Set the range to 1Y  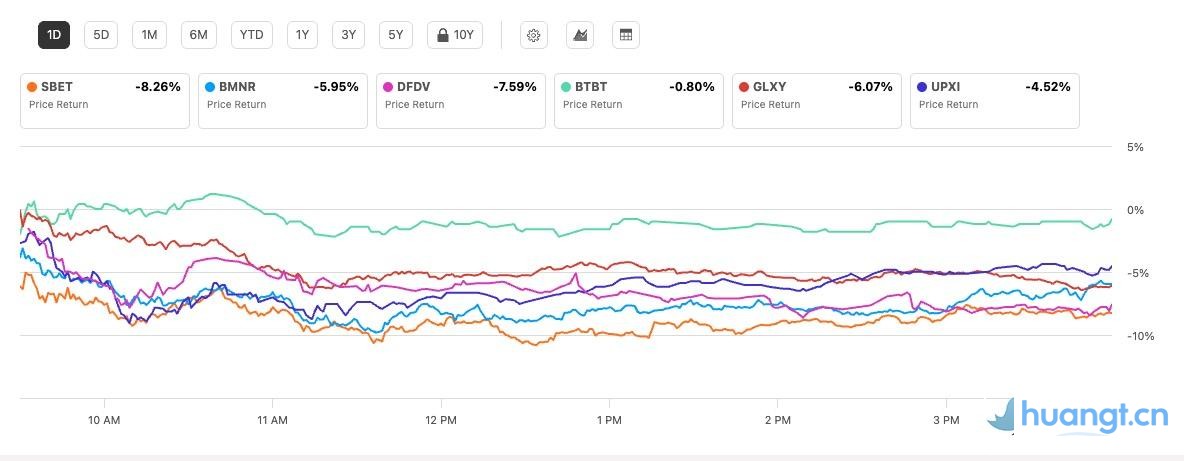click(302, 35)
